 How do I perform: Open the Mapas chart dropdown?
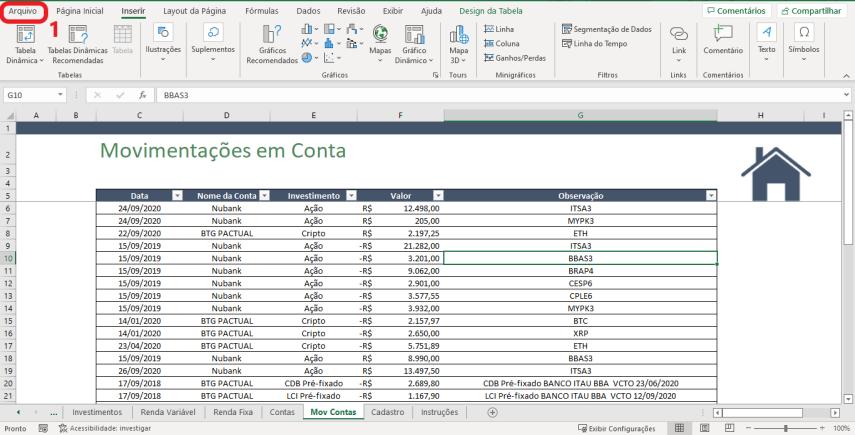click(x=380, y=44)
